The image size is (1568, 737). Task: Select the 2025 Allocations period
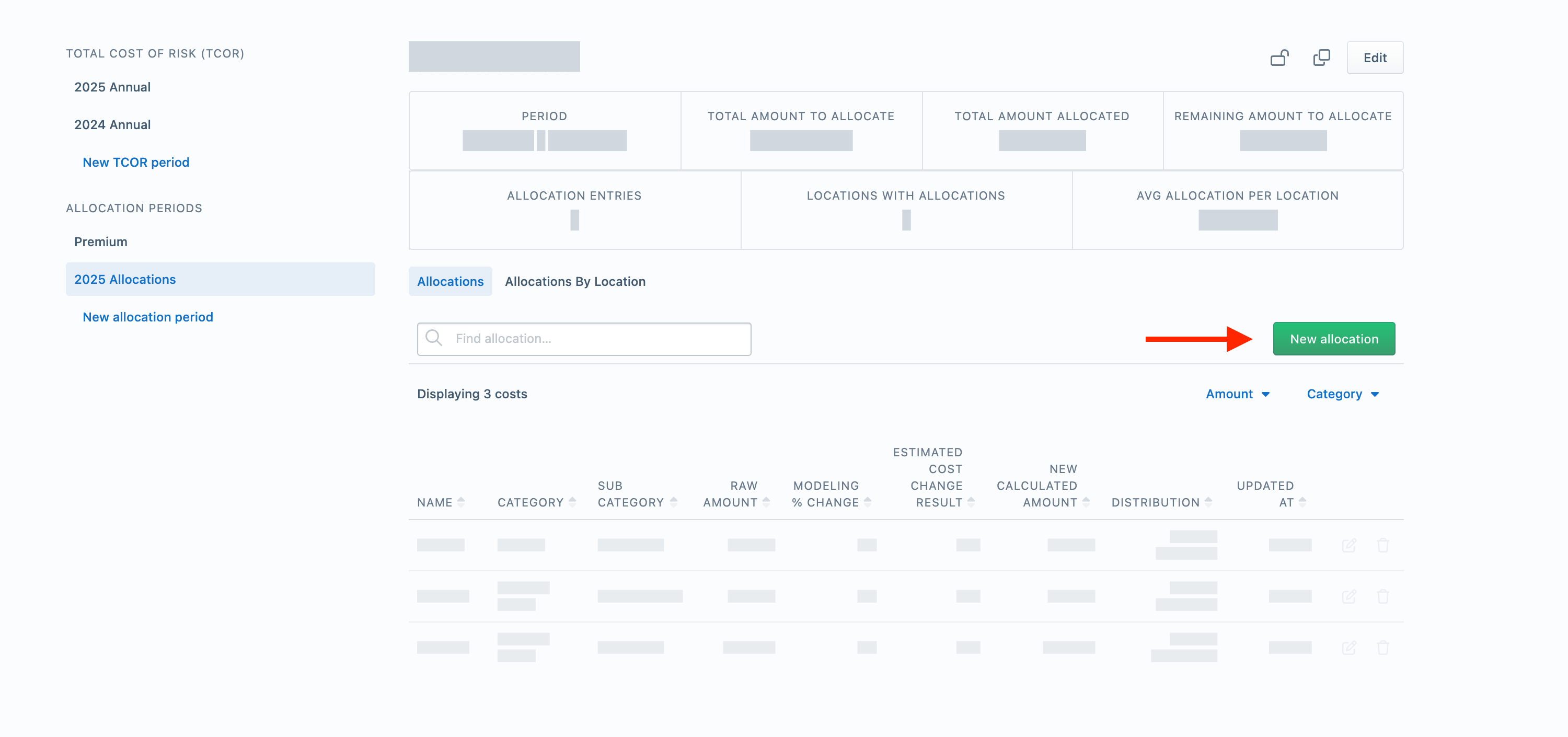click(x=221, y=279)
